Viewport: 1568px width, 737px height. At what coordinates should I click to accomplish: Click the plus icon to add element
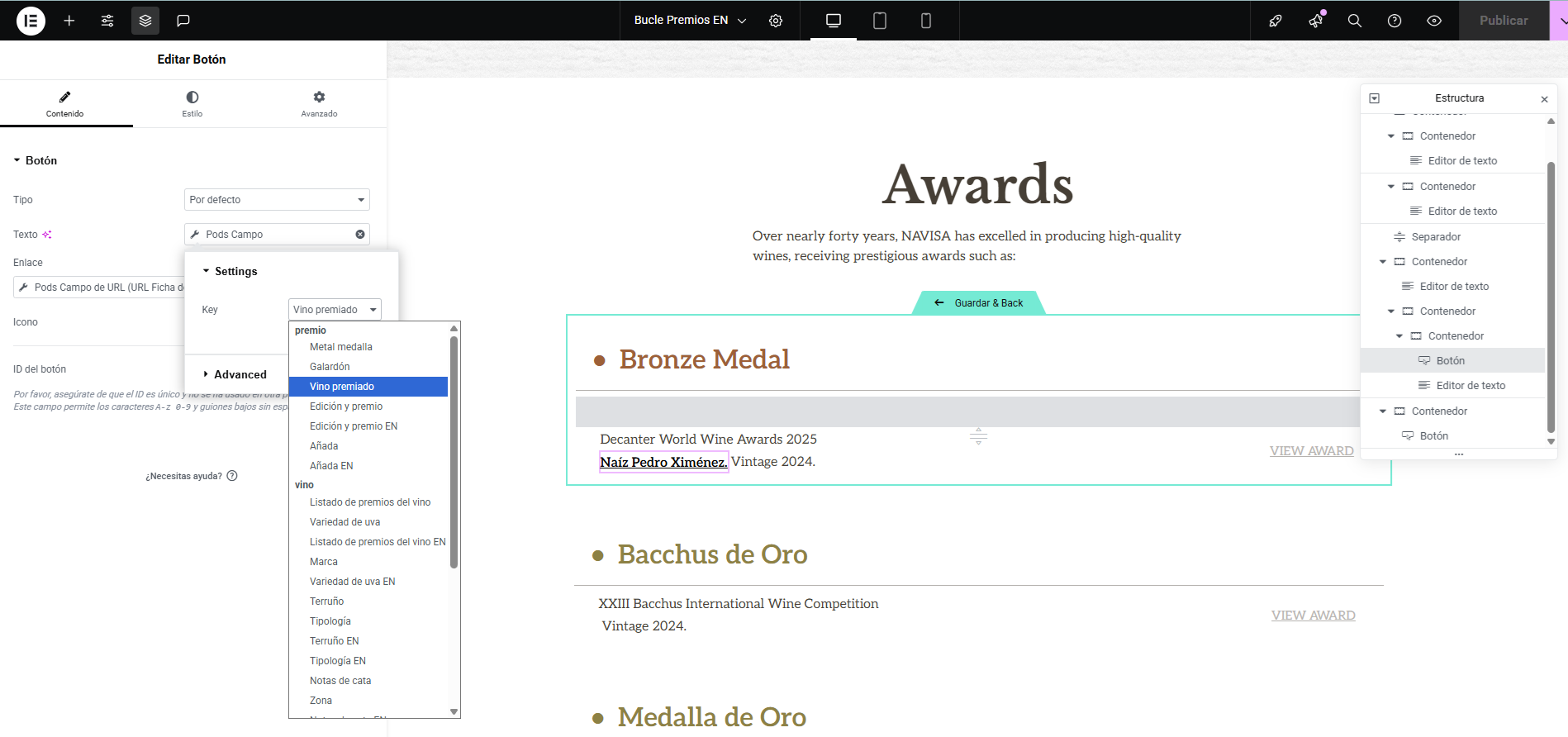tap(69, 21)
